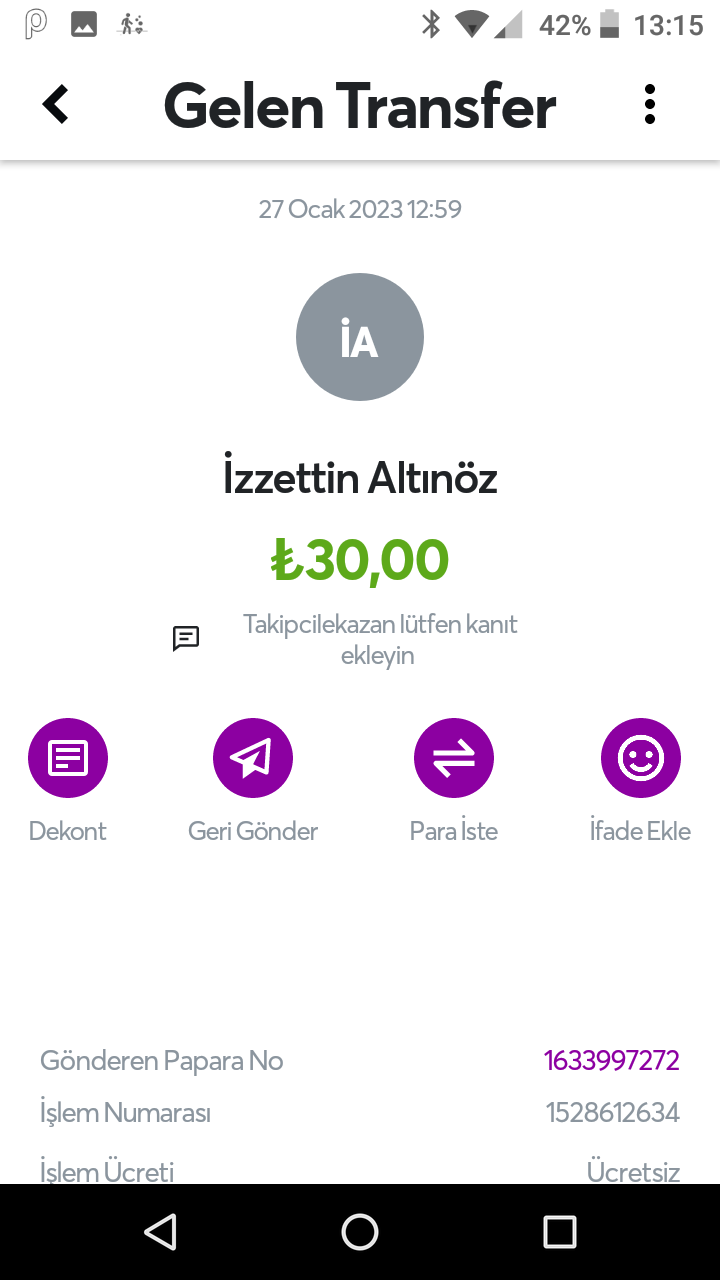Tap the Geri Gönder send icon
Image resolution: width=720 pixels, height=1280 pixels.
253,758
